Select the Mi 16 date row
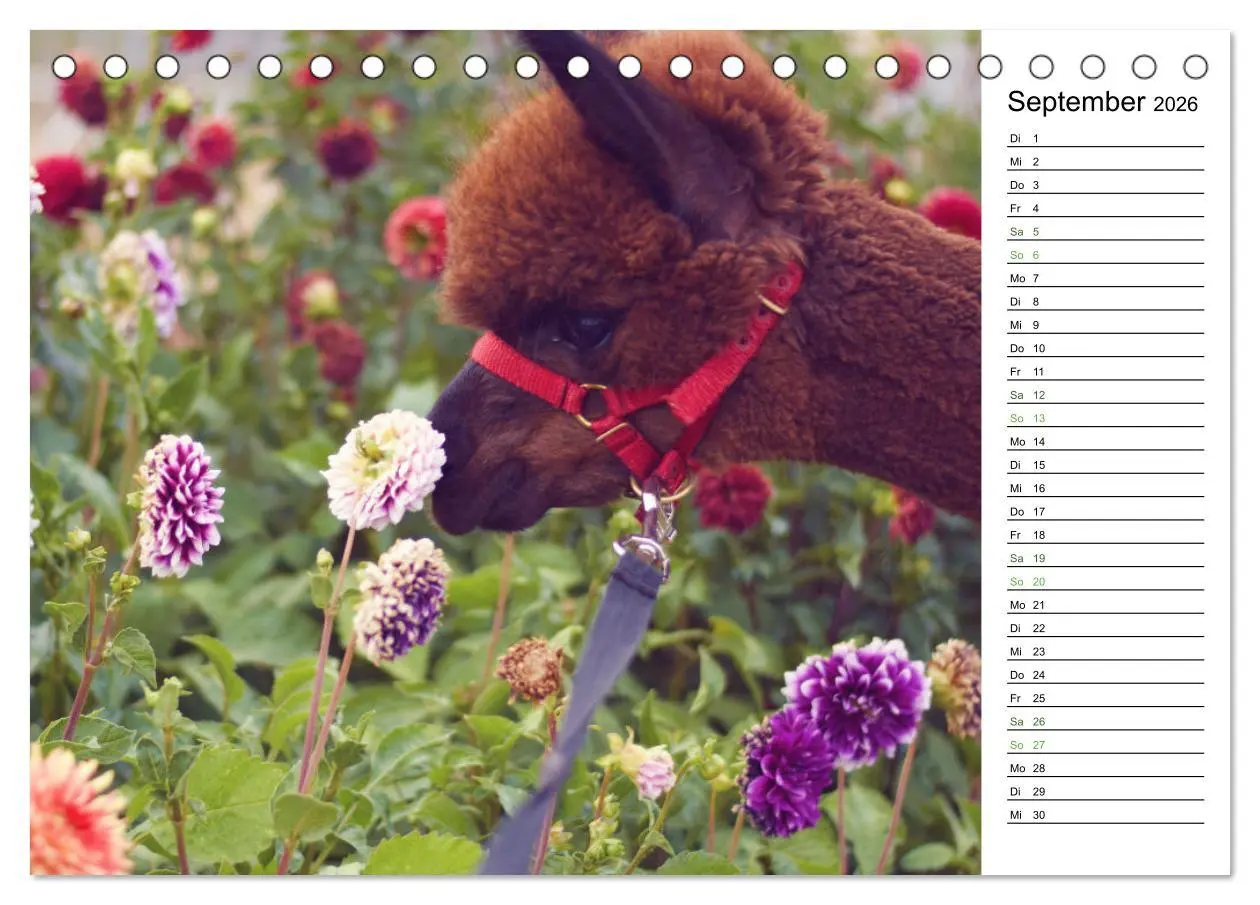1260x905 pixels. click(1105, 488)
